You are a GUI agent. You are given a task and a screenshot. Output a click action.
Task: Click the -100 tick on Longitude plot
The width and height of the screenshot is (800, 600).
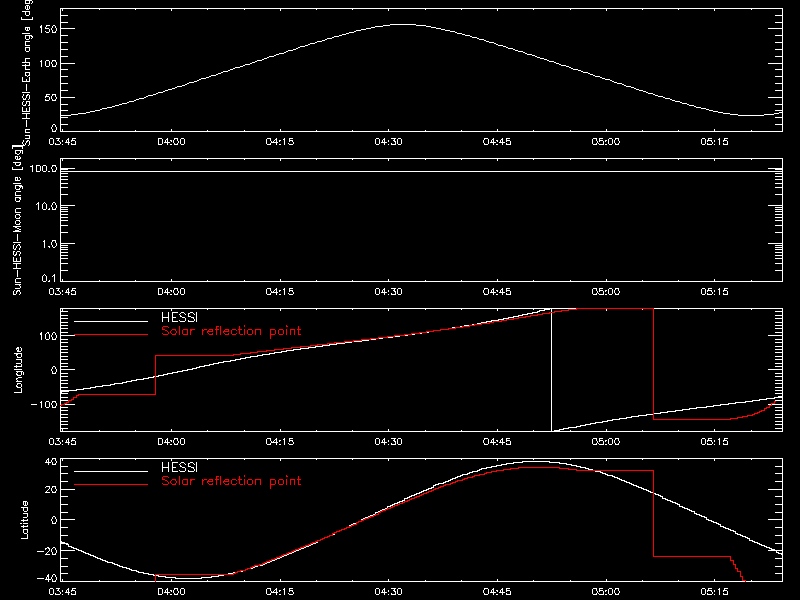[x=44, y=404]
